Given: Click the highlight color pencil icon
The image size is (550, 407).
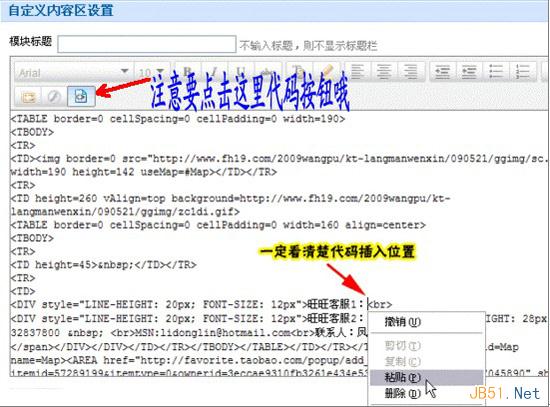Looking at the screenshot, I should point(327,72).
